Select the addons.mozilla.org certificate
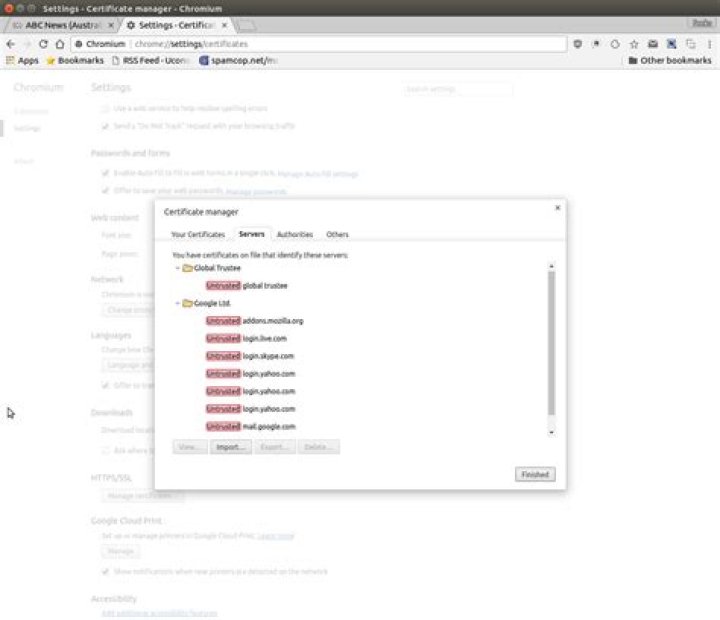The image size is (720, 620). (254, 321)
